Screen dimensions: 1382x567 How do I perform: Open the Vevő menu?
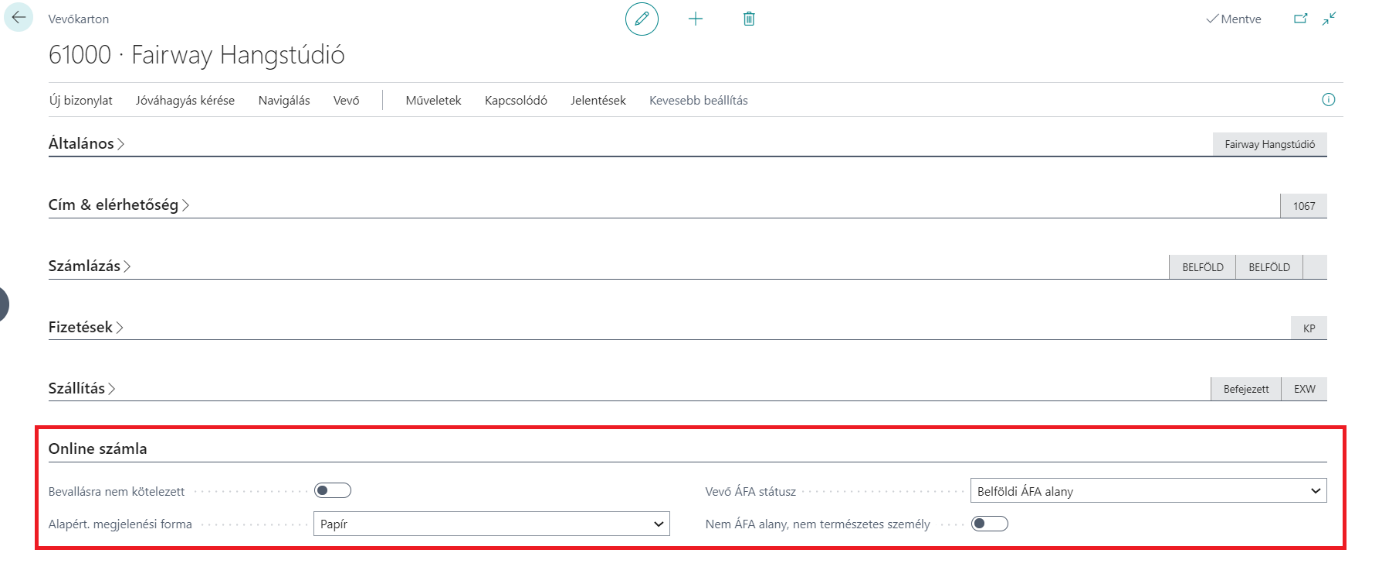point(346,100)
